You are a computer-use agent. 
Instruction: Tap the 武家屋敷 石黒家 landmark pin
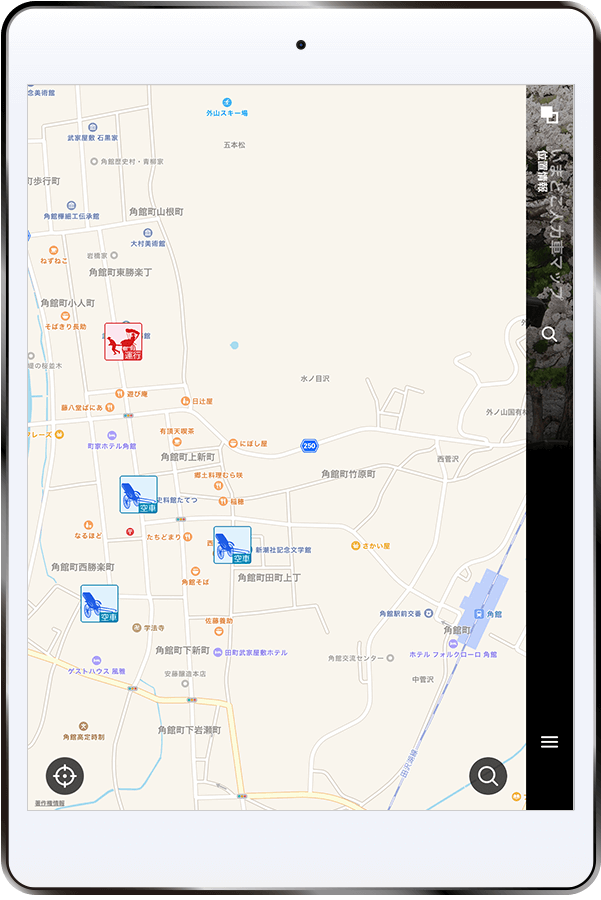click(93, 127)
